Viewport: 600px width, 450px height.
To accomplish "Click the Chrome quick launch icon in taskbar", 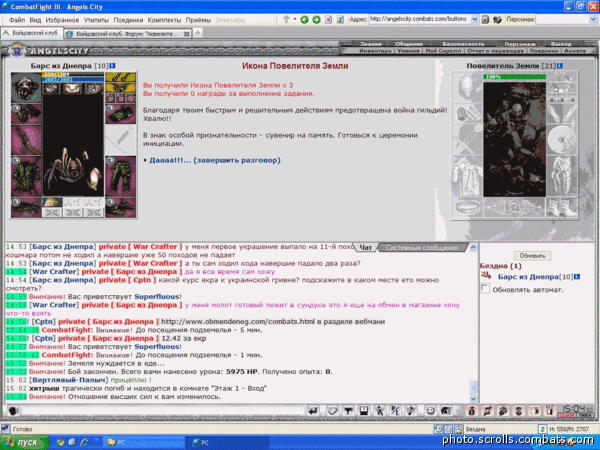I will pyautogui.click(x=60, y=443).
